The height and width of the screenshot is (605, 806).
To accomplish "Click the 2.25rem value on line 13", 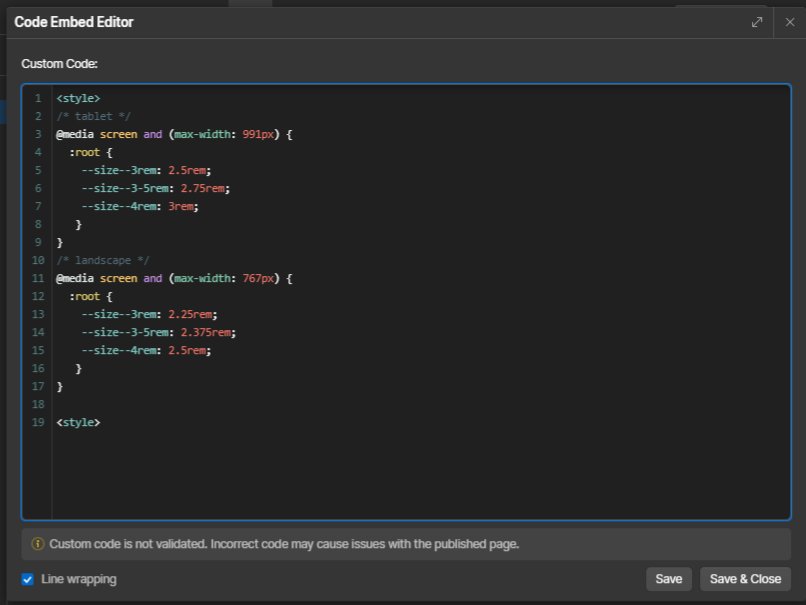I will coord(190,314).
